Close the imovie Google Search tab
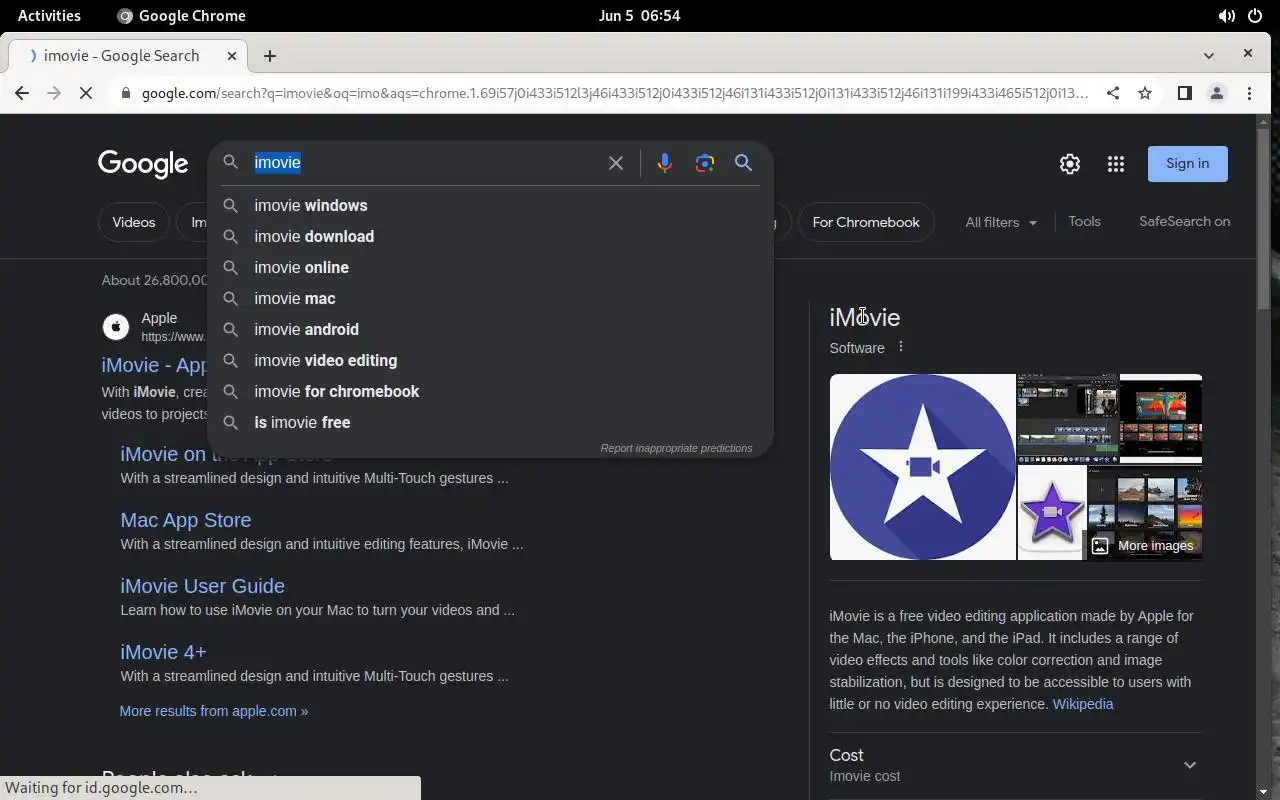 tap(232, 56)
